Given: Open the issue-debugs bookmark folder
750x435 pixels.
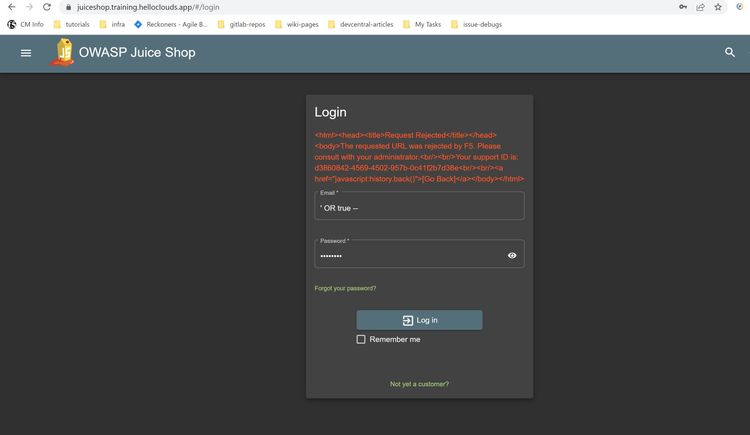Looking at the screenshot, I should (x=476, y=24).
